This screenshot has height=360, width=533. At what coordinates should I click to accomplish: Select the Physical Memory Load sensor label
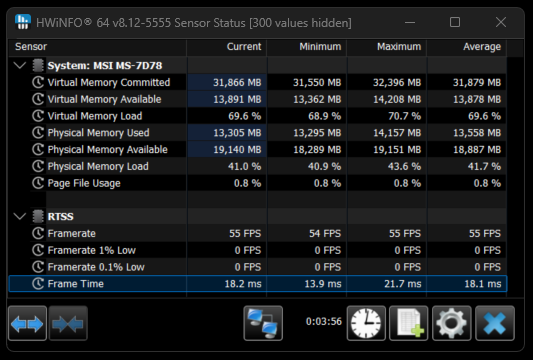98,166
